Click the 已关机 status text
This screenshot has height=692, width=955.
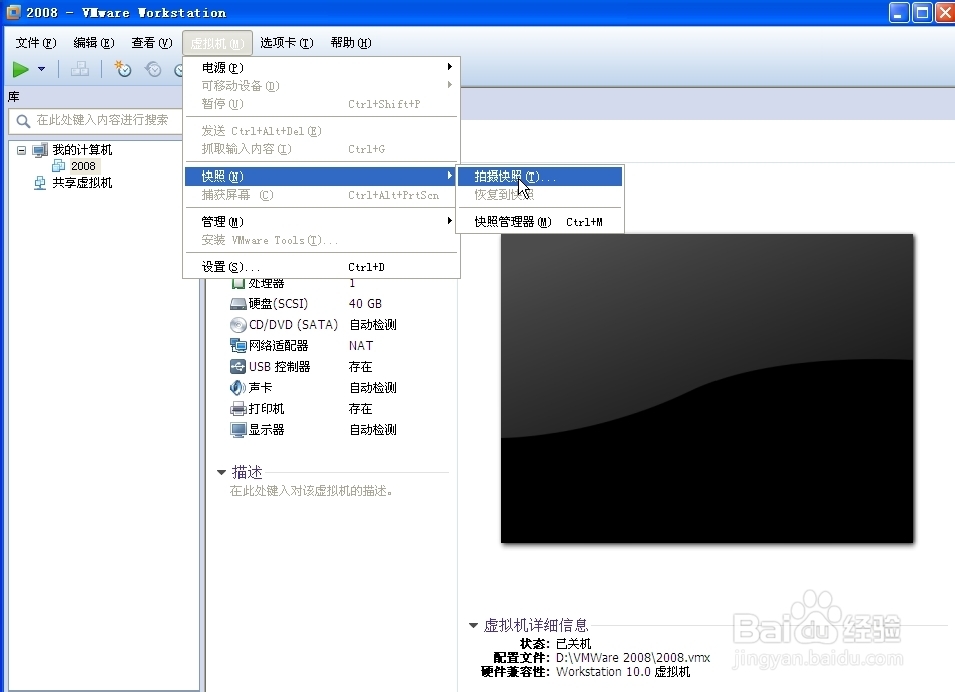[x=573, y=644]
